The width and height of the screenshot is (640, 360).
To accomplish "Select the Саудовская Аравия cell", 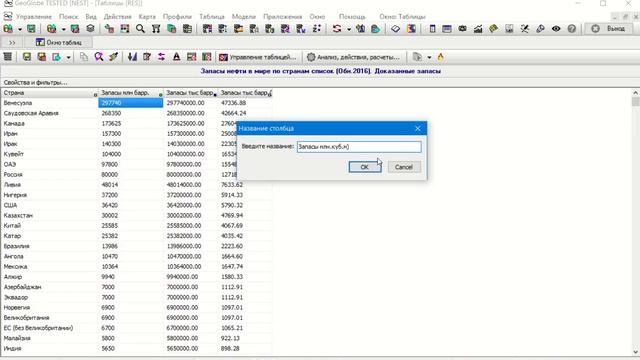I will [x=49, y=113].
